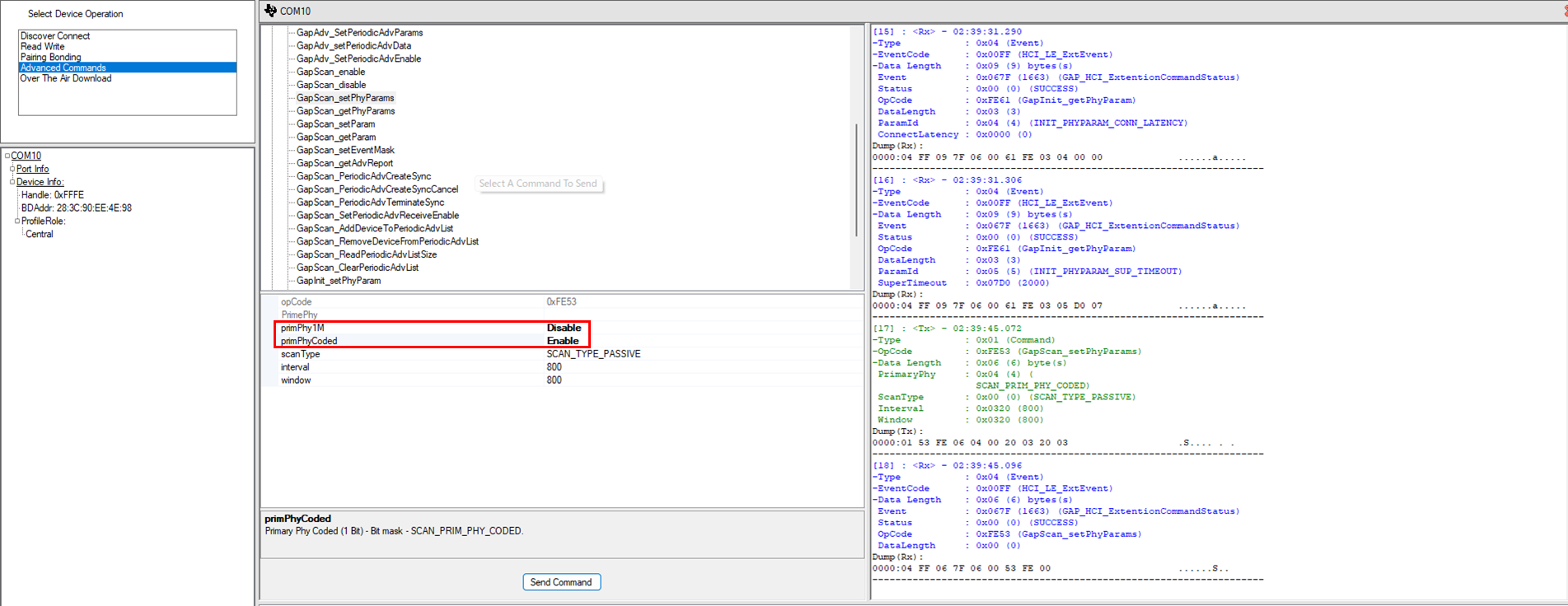
Task: Click log entry [17] Tx header
Action: (x=948, y=329)
